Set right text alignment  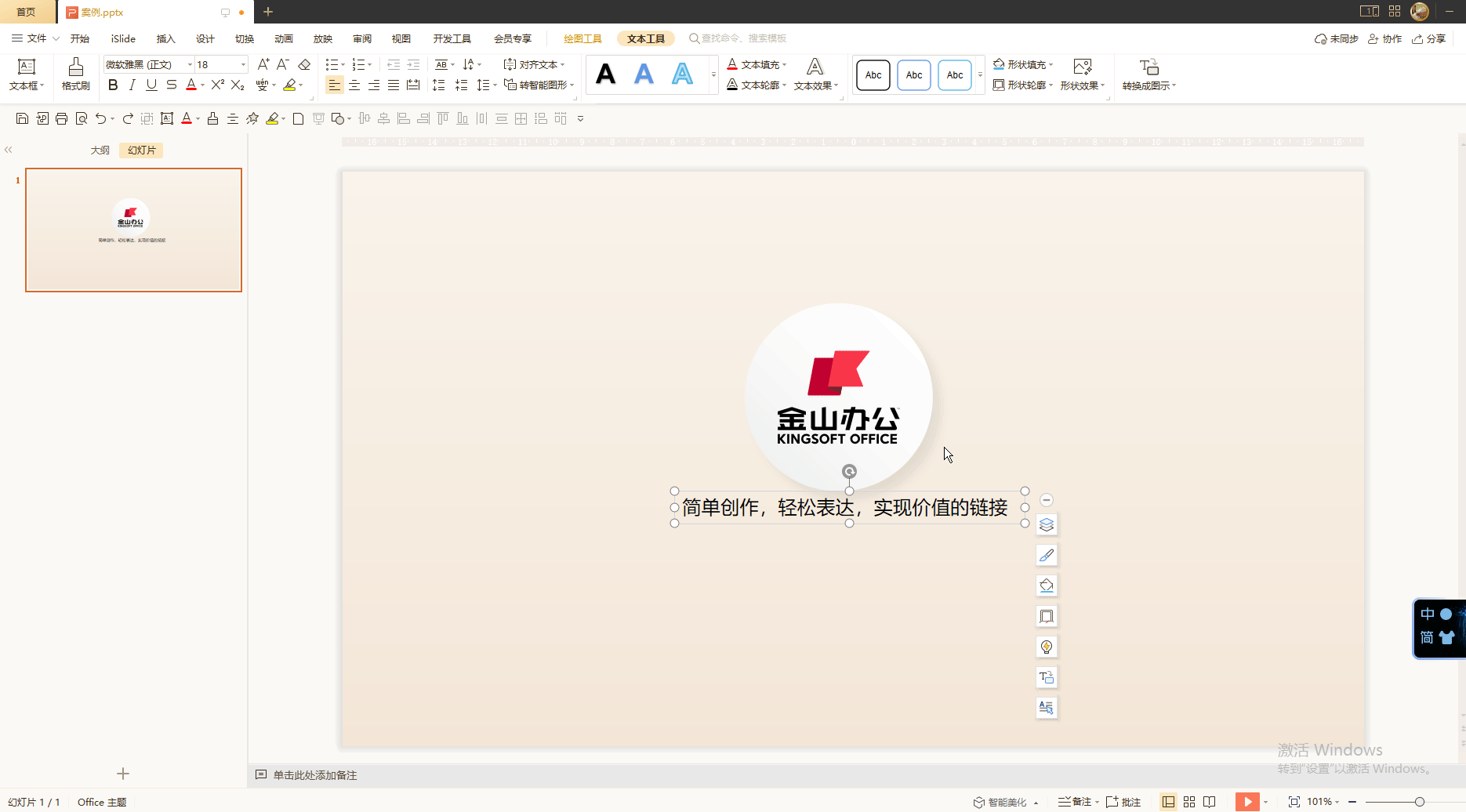pos(374,85)
